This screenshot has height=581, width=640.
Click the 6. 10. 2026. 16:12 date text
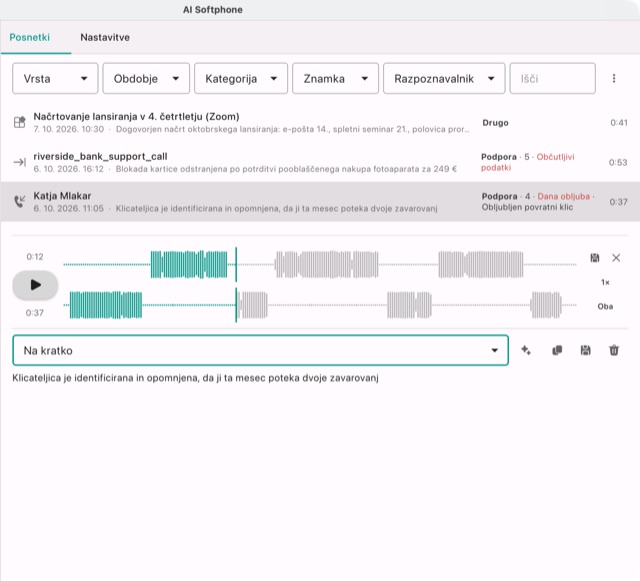coord(69,169)
